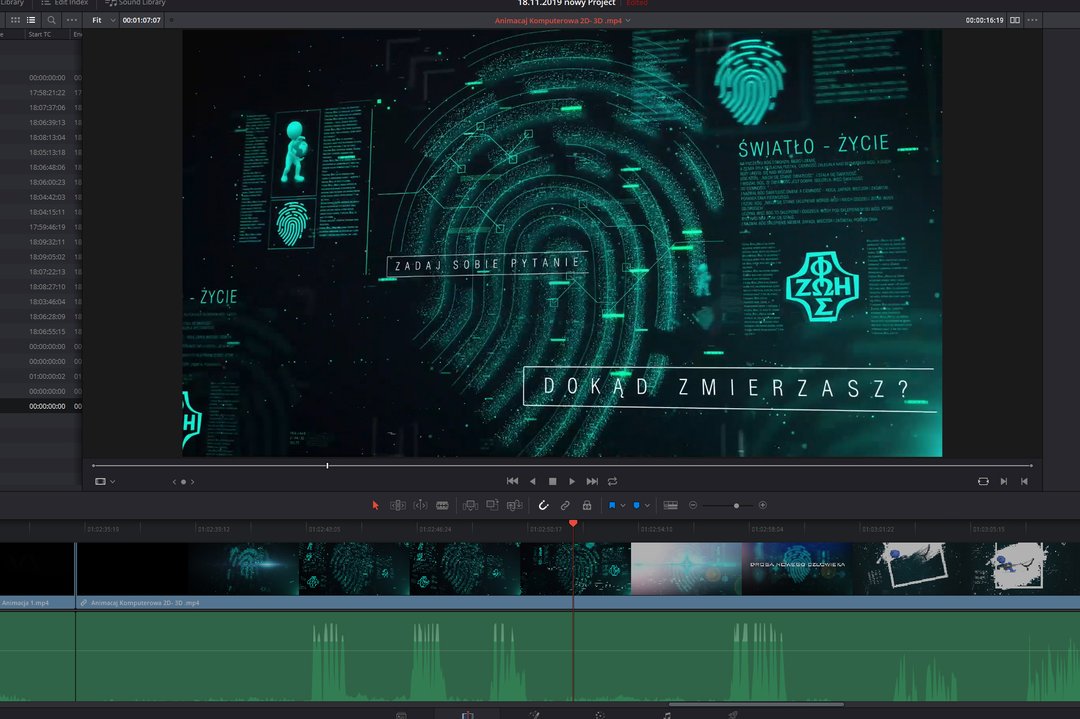Toggle linked selection chain icon
Viewport: 1080px width, 719px height.
[565, 506]
